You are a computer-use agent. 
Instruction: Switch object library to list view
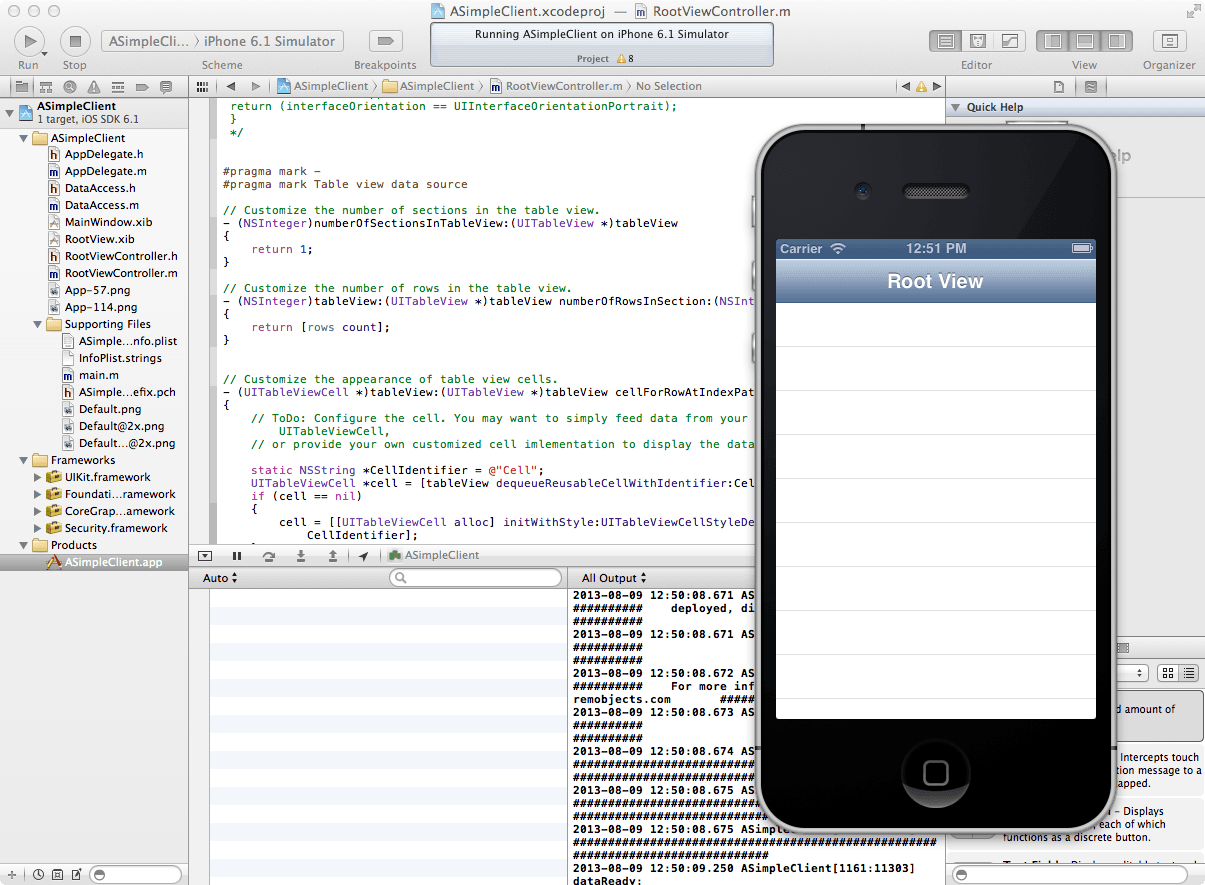coord(1190,673)
